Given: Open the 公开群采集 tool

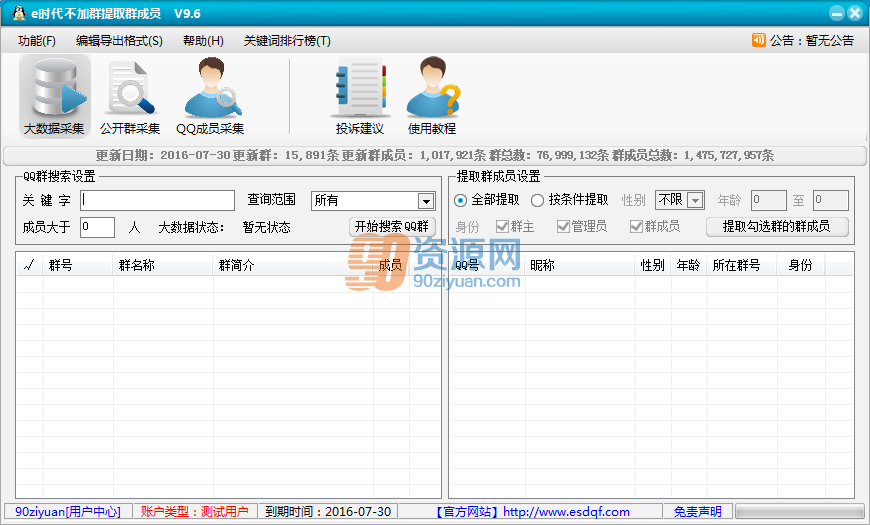Looking at the screenshot, I should [x=130, y=95].
